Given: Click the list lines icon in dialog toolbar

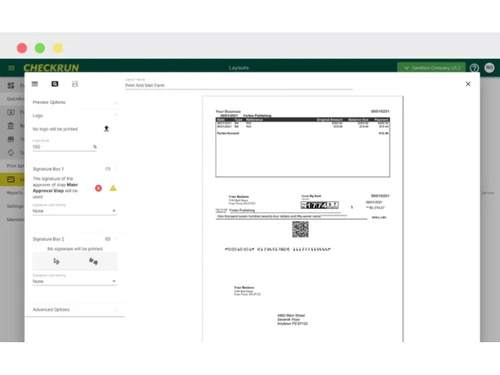Looking at the screenshot, I should [x=35, y=84].
